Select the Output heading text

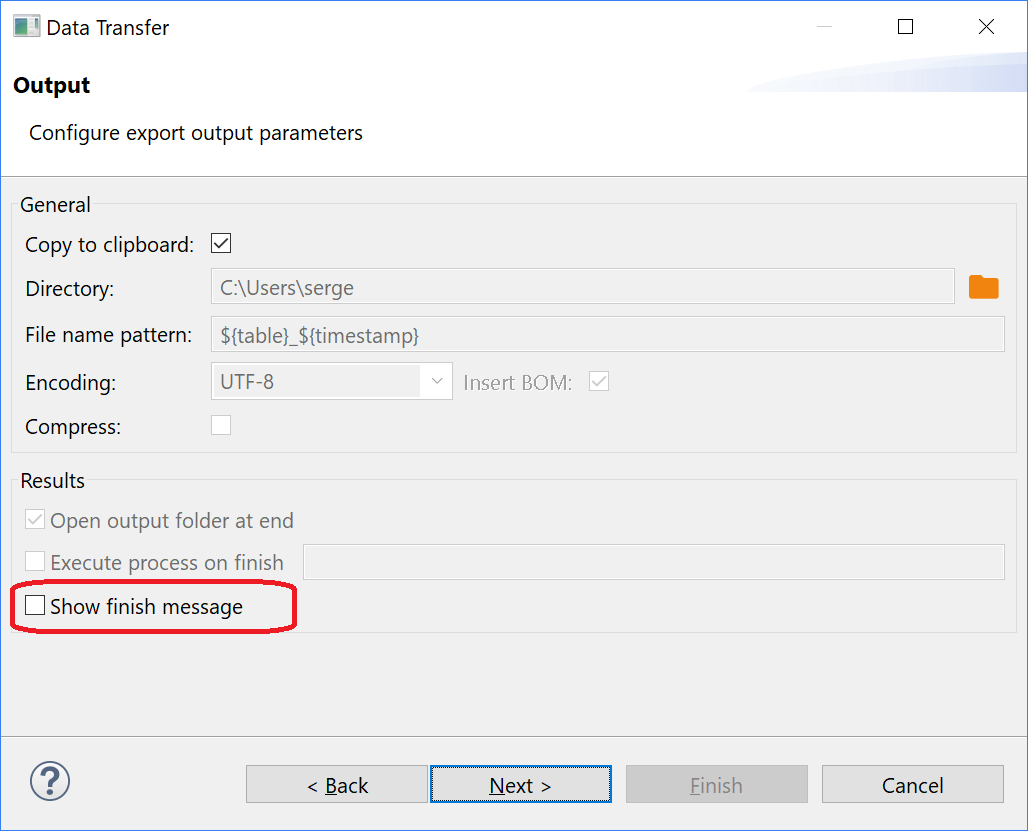(50, 85)
